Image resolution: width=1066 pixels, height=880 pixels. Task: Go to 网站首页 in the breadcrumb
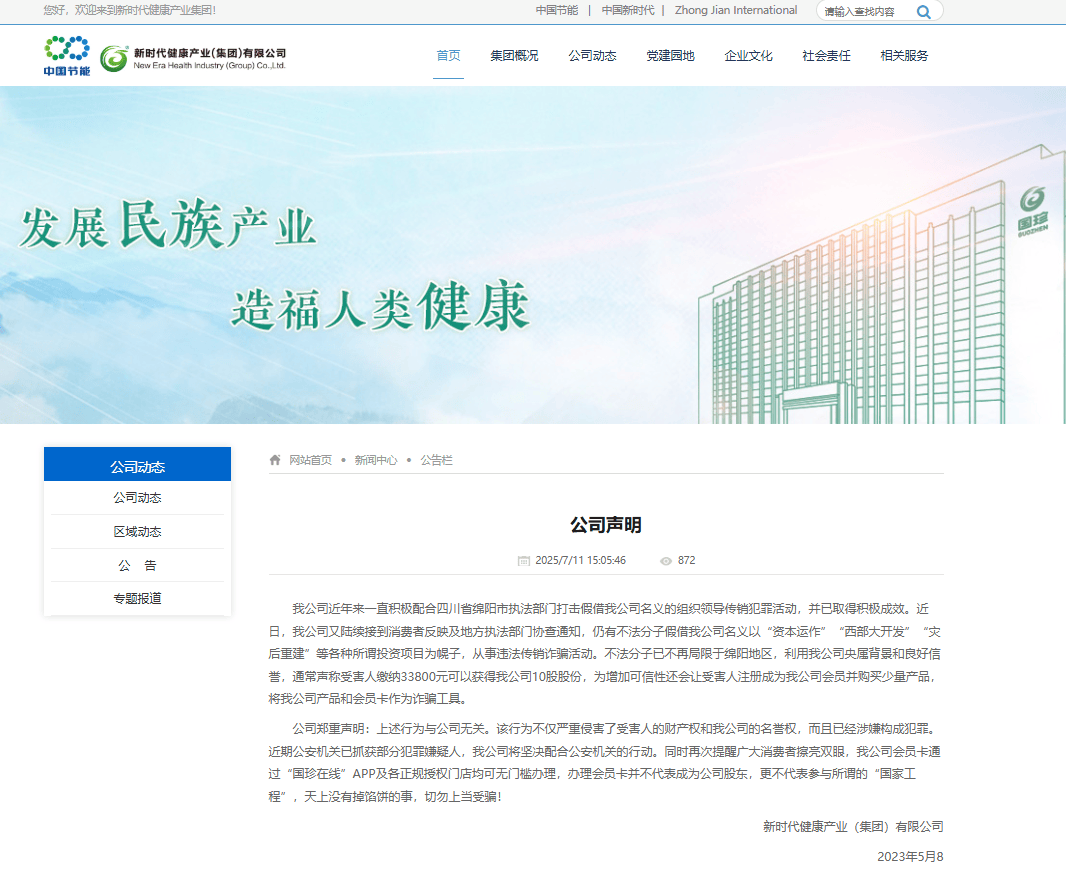click(x=311, y=460)
